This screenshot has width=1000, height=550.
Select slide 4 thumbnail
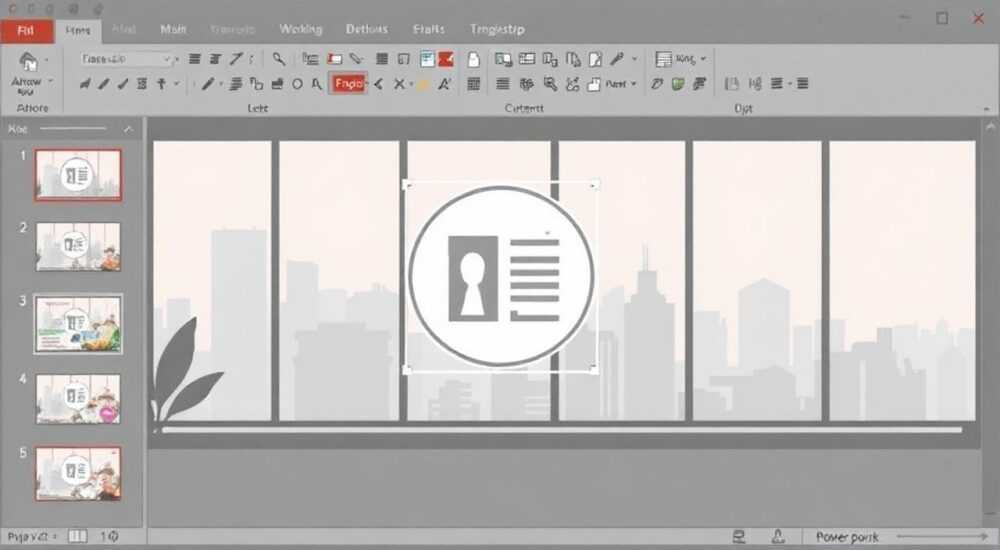click(78, 399)
